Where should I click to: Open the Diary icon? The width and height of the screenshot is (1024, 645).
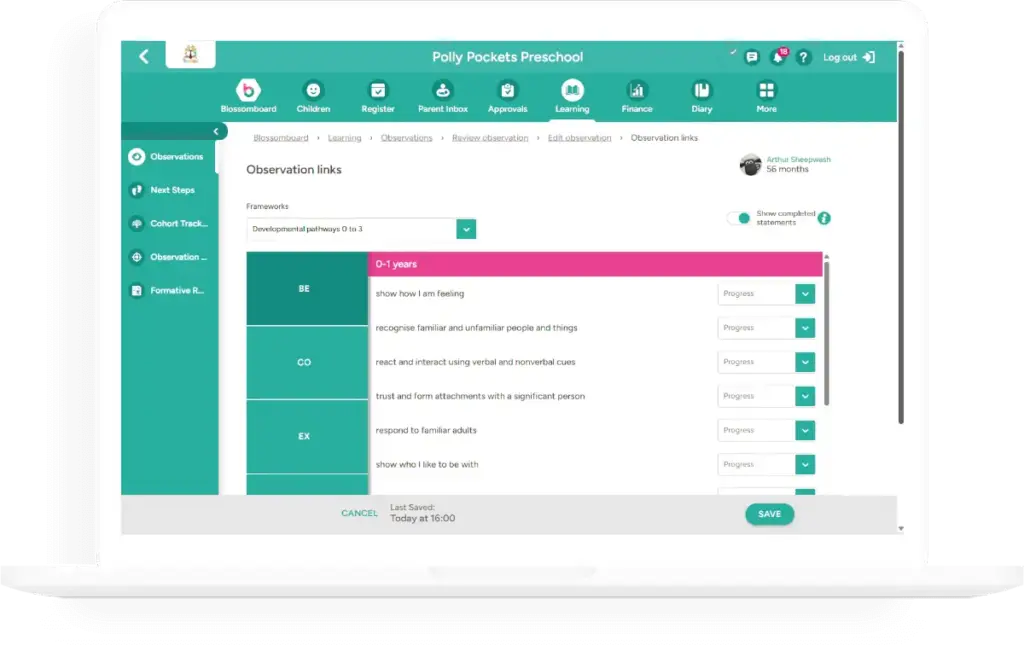click(x=701, y=90)
